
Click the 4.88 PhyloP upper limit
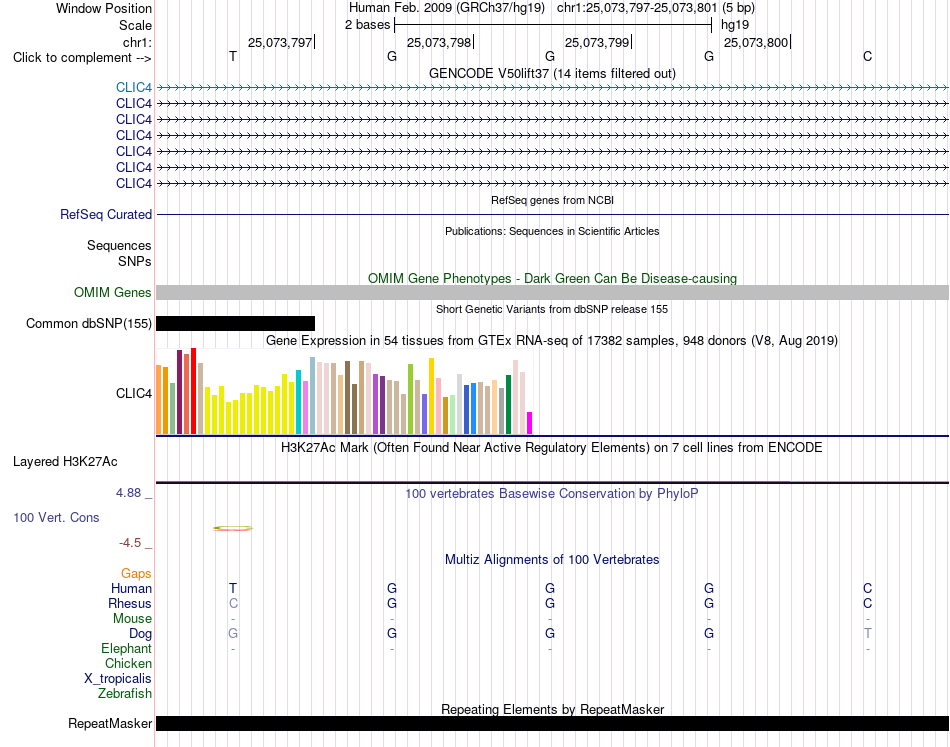[128, 493]
